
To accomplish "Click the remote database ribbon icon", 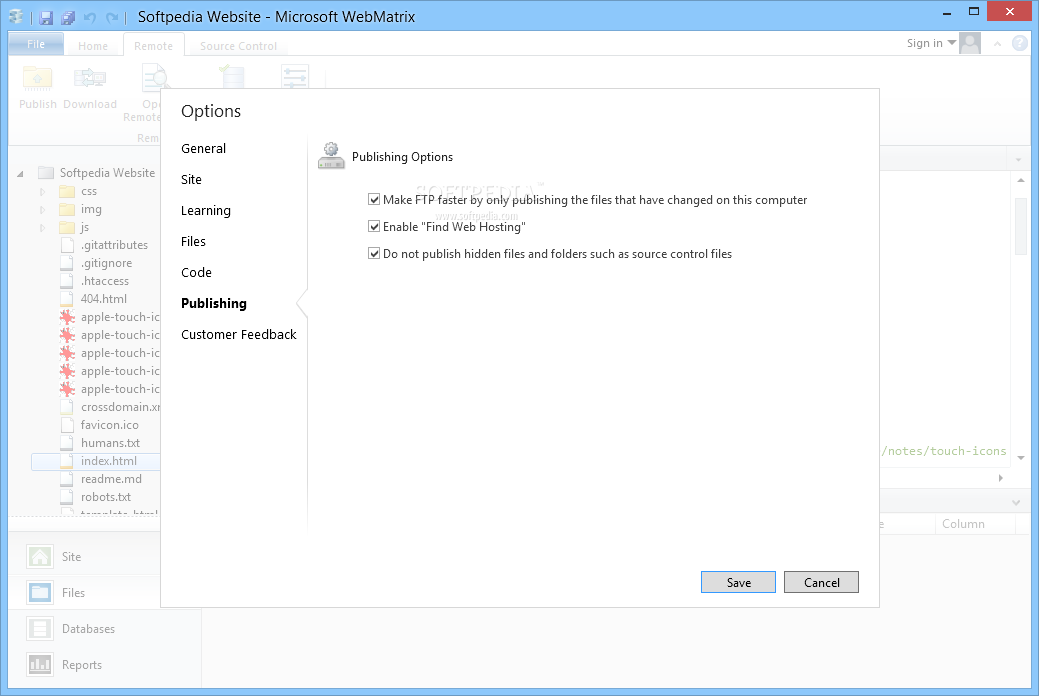I will [231, 76].
